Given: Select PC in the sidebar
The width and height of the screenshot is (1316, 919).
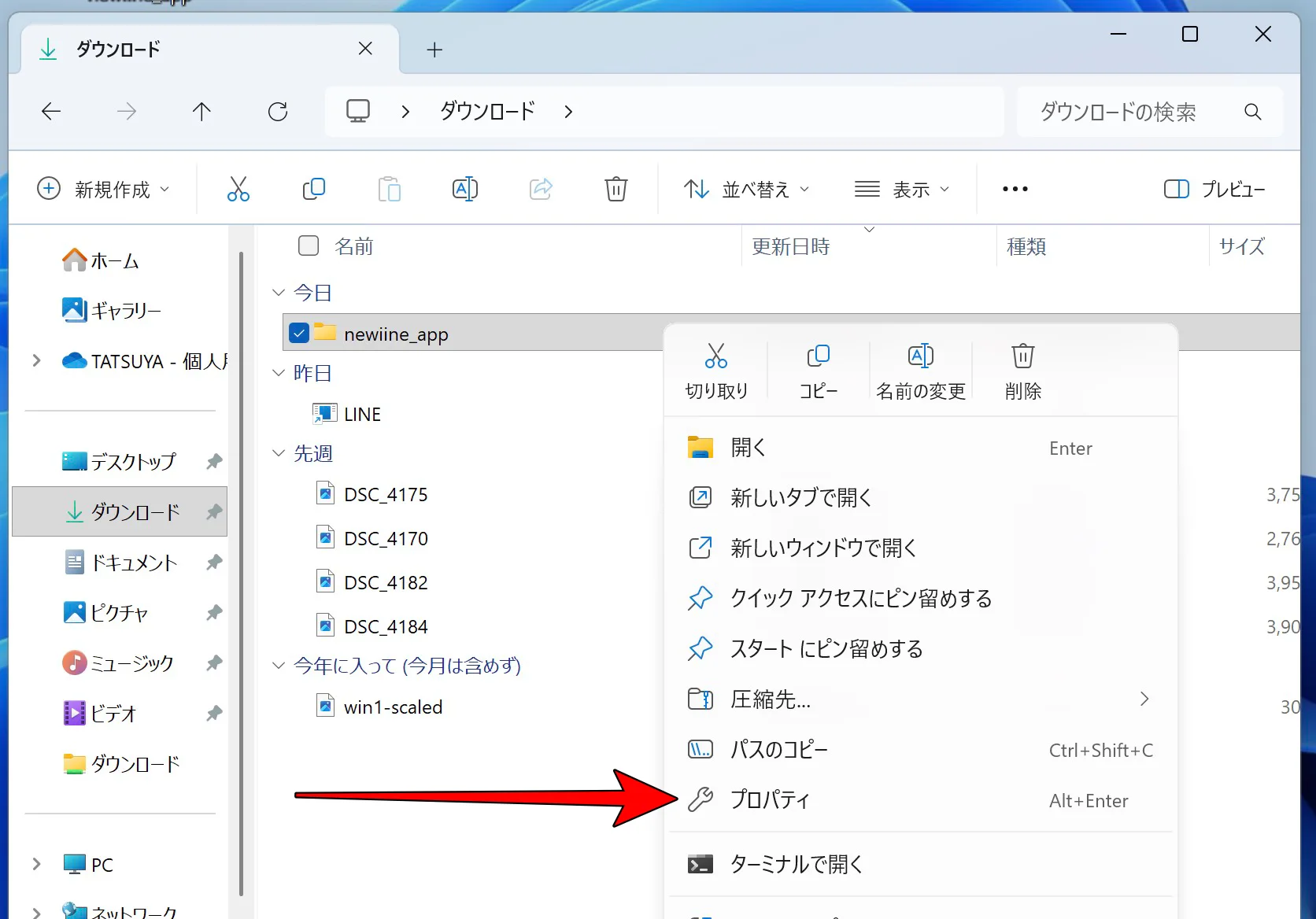Looking at the screenshot, I should pos(88,865).
